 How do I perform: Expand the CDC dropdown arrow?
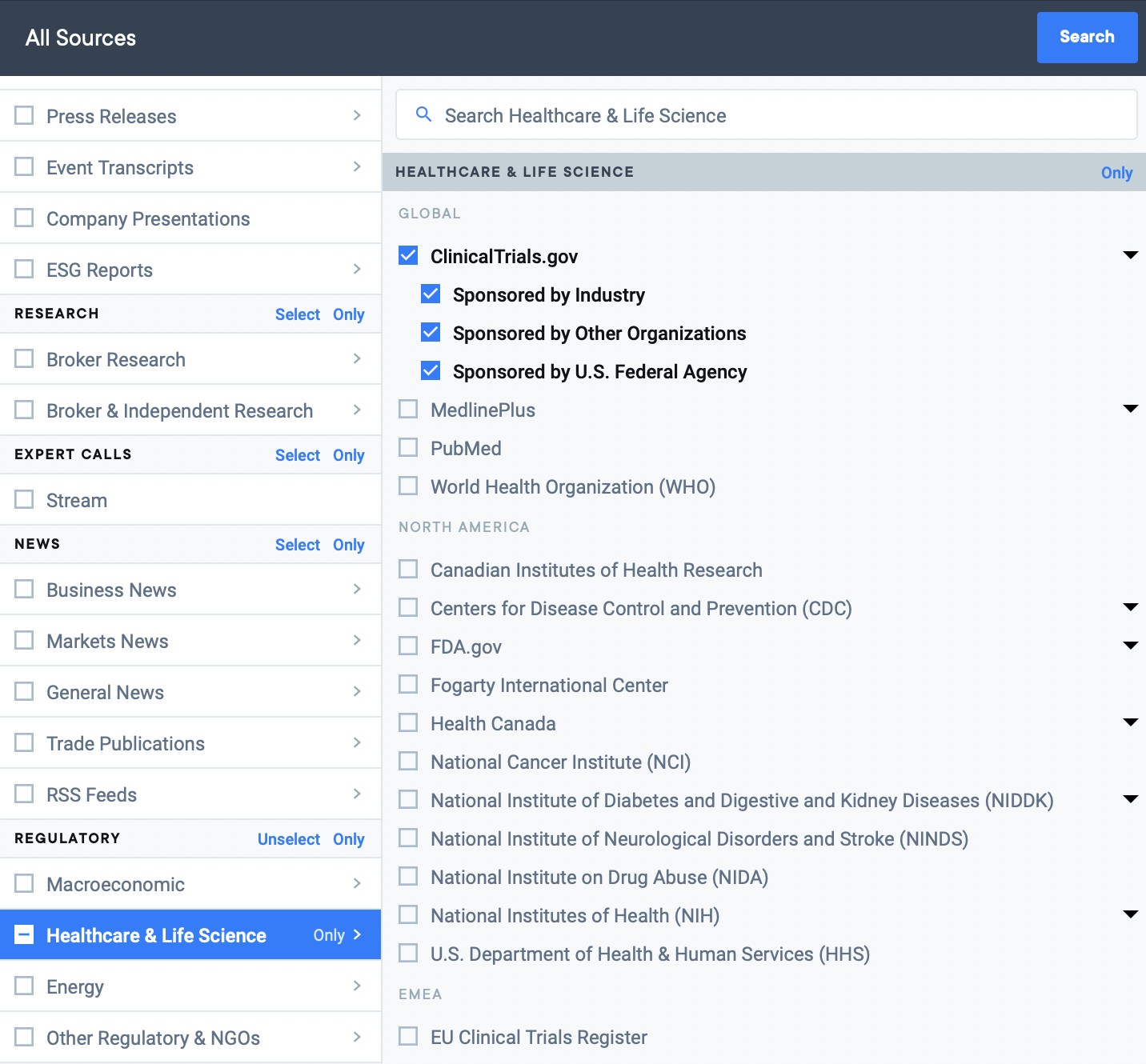1130,607
